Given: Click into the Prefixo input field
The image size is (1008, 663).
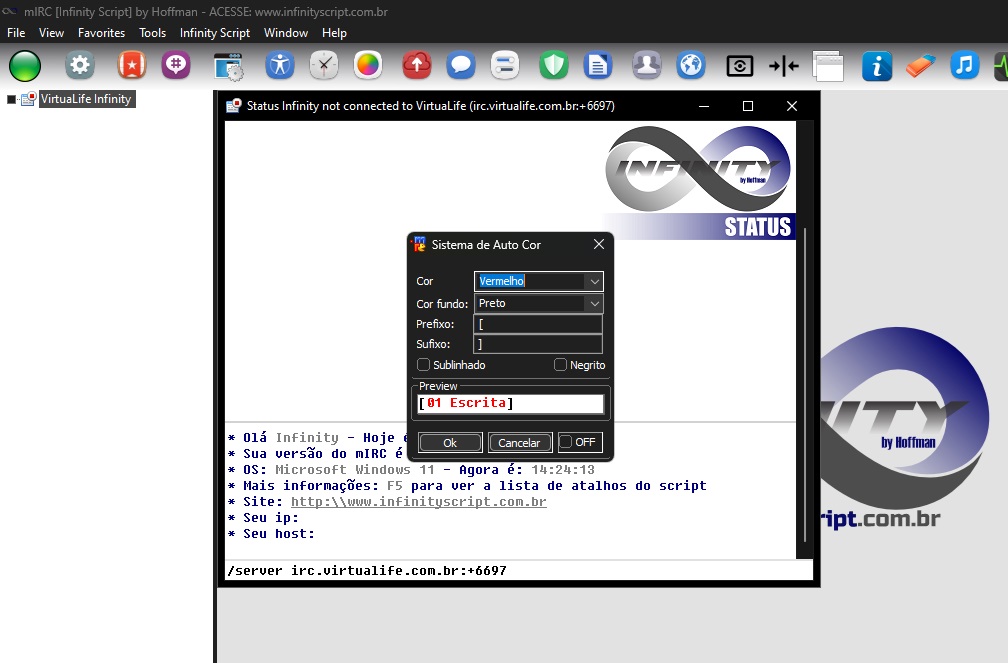Looking at the screenshot, I should pyautogui.click(x=538, y=324).
